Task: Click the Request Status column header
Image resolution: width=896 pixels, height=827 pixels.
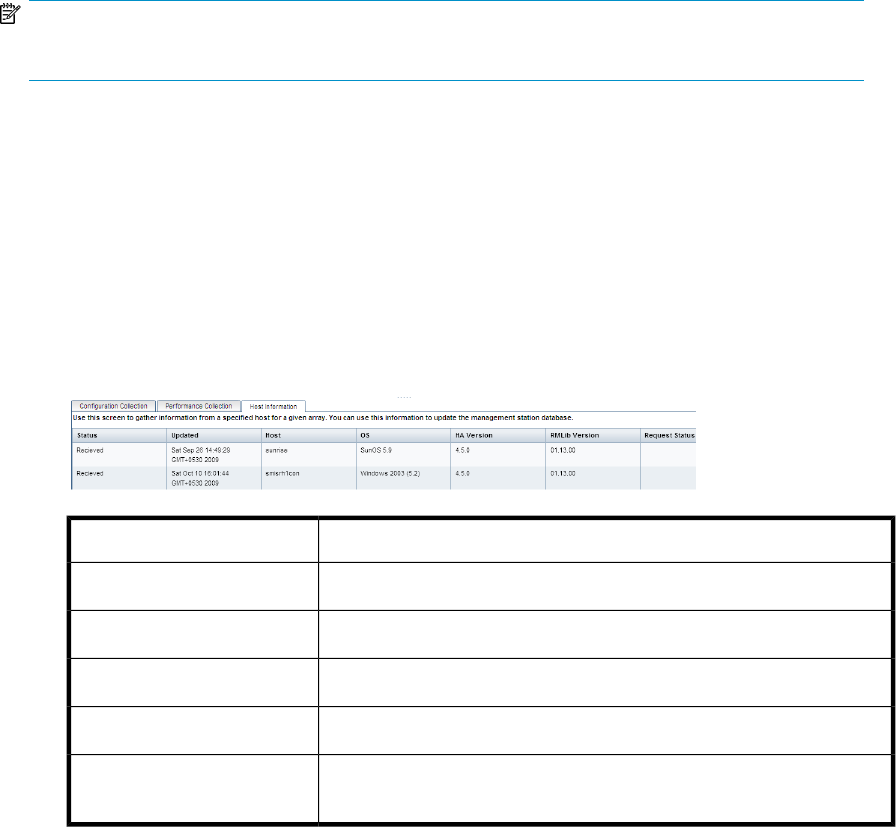Action: point(667,436)
